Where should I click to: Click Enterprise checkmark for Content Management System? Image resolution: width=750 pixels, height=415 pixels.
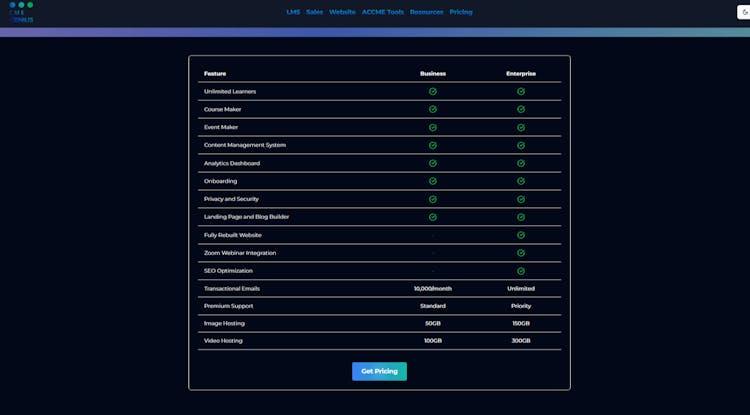point(521,145)
